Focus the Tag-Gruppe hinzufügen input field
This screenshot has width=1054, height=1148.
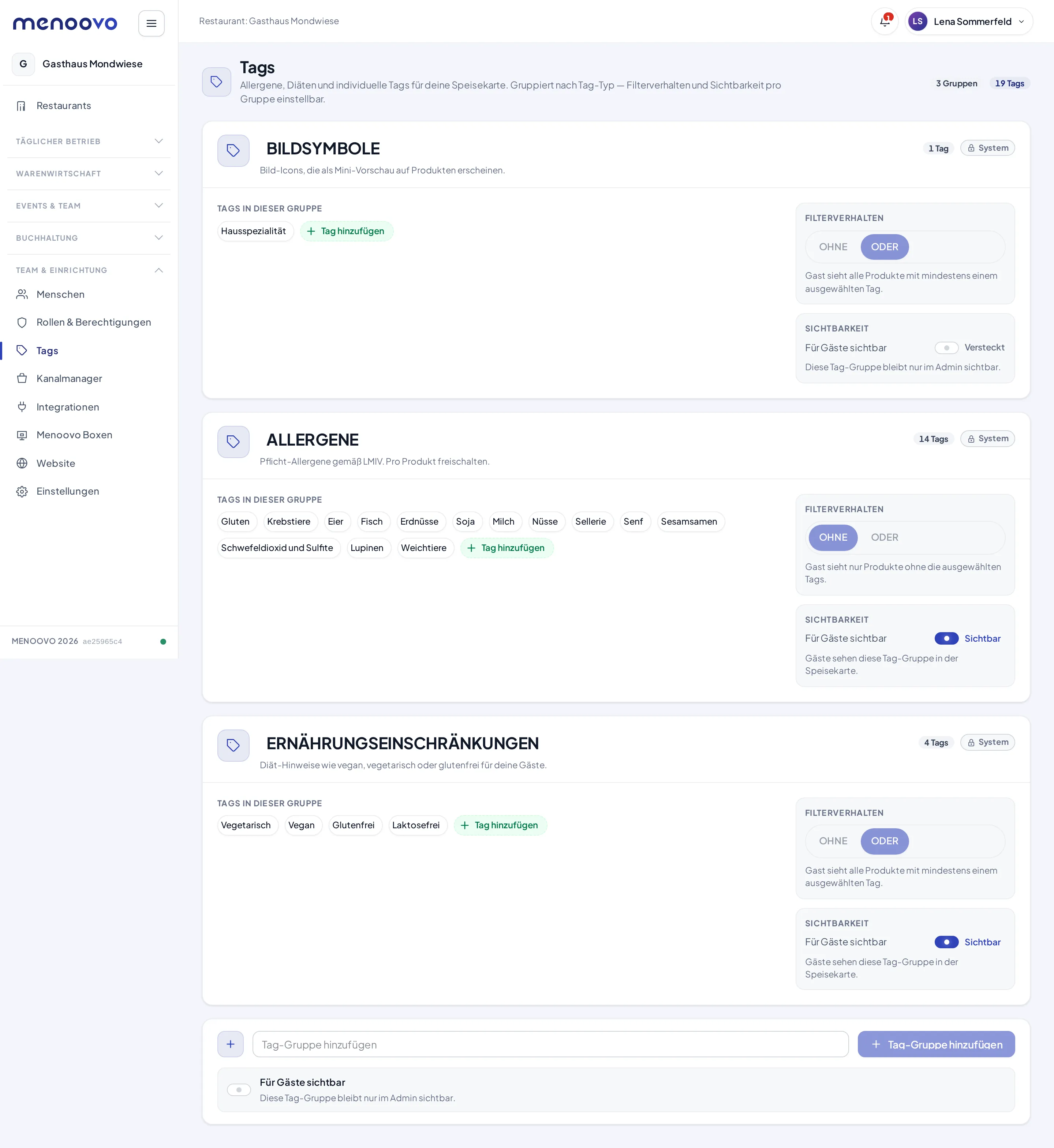click(x=550, y=1044)
